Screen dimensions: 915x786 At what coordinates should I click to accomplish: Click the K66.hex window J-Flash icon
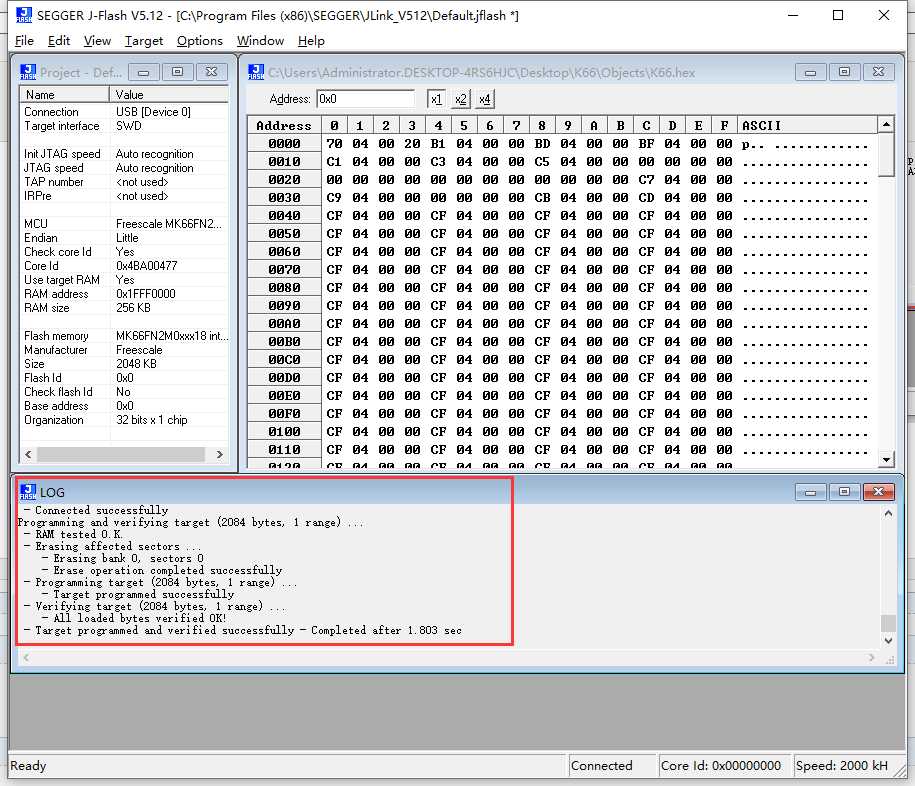click(x=256, y=72)
